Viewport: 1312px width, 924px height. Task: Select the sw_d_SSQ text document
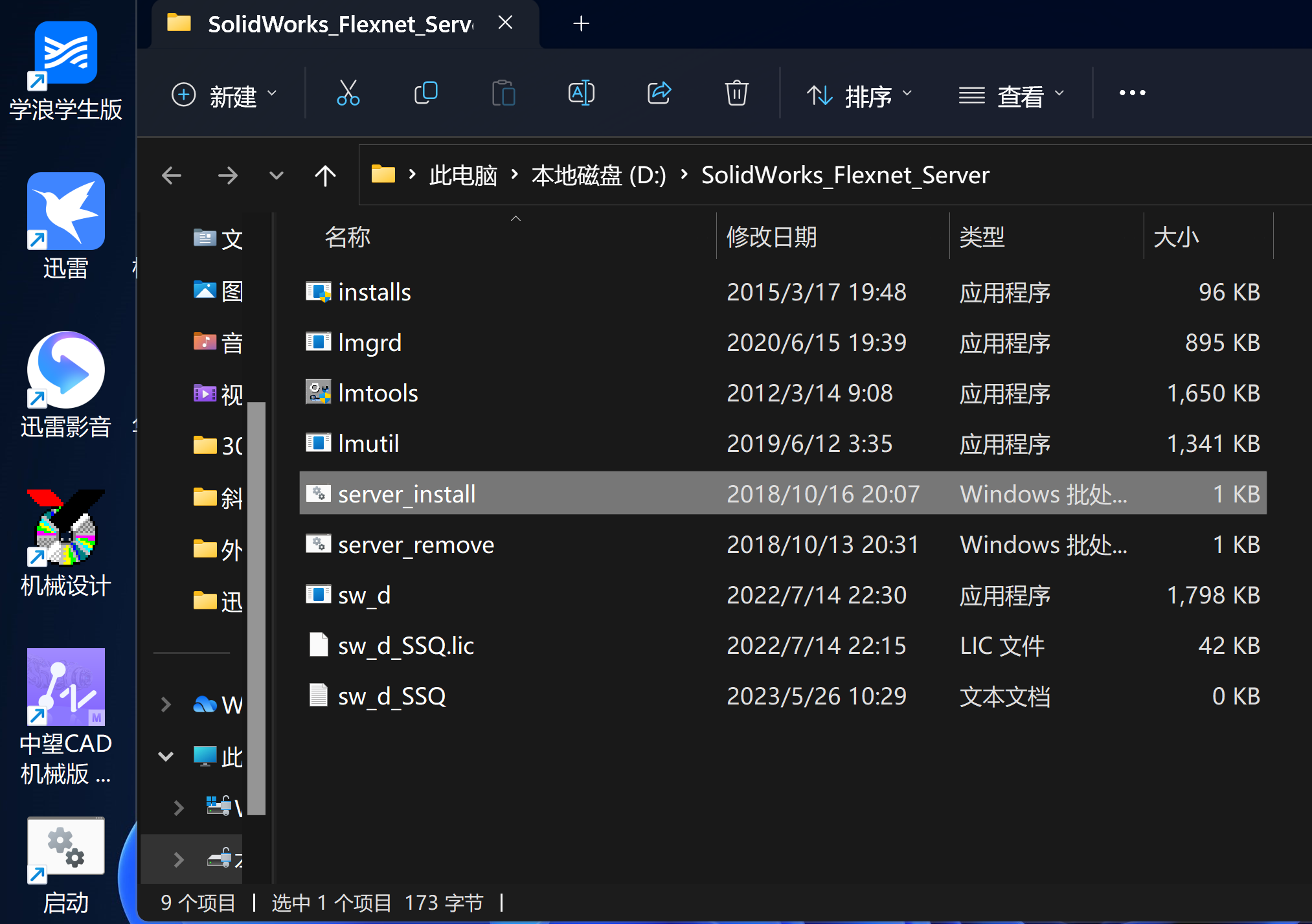click(x=783, y=696)
